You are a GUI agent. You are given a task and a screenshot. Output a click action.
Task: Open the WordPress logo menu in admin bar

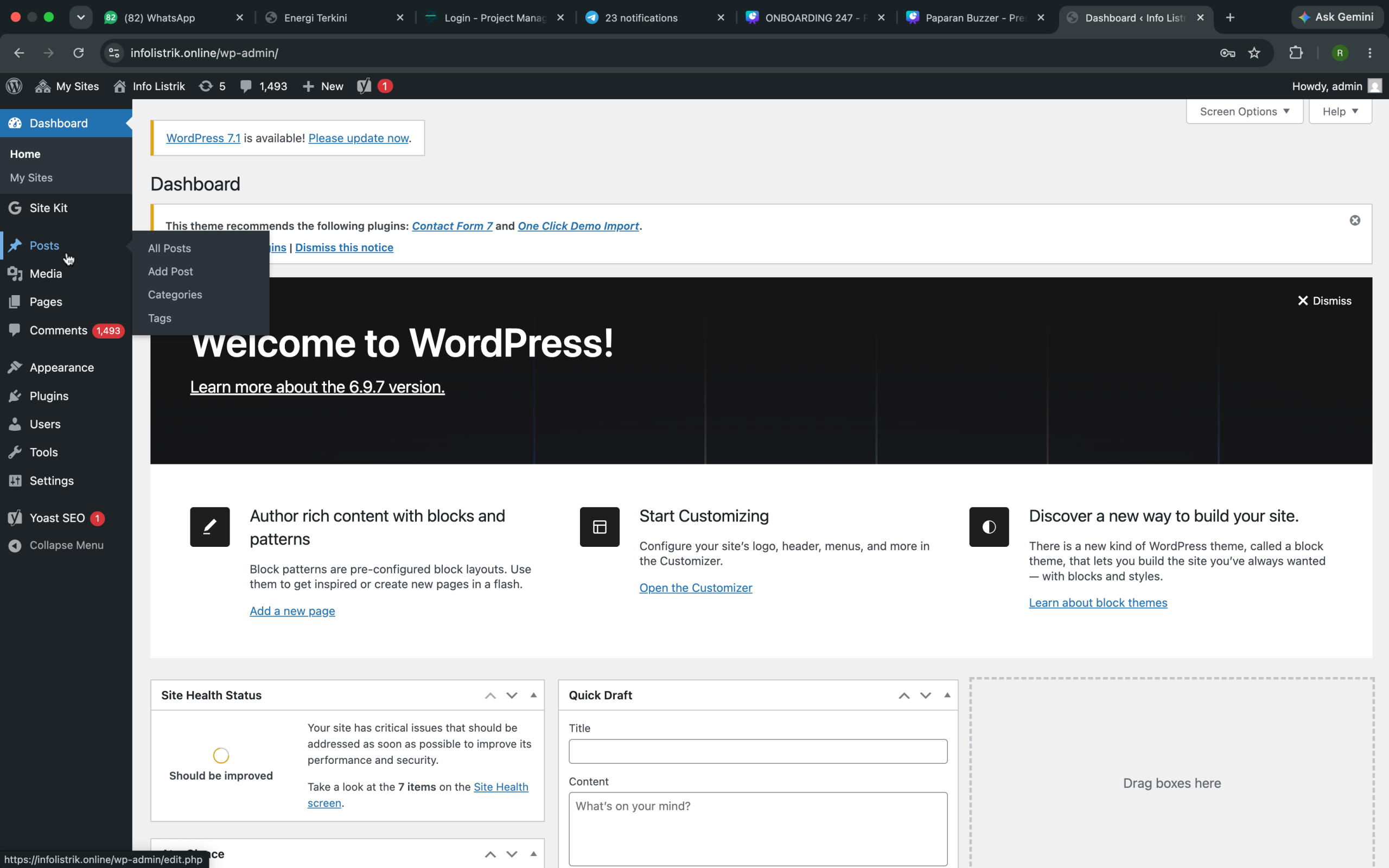[14, 86]
